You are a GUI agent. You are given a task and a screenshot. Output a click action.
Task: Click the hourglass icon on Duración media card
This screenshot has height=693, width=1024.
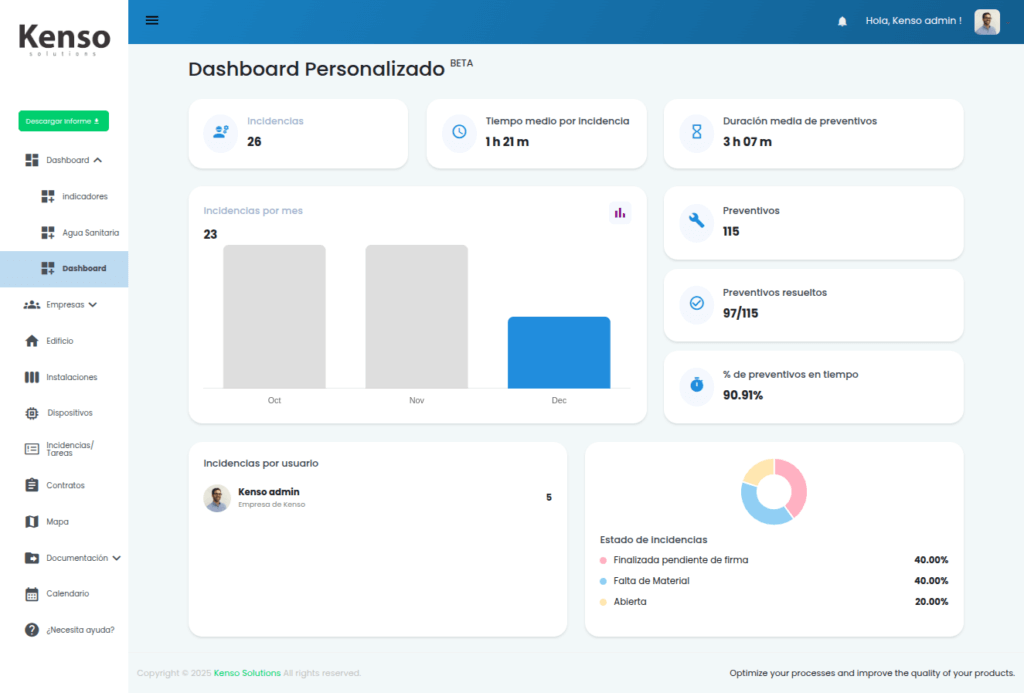tap(696, 132)
